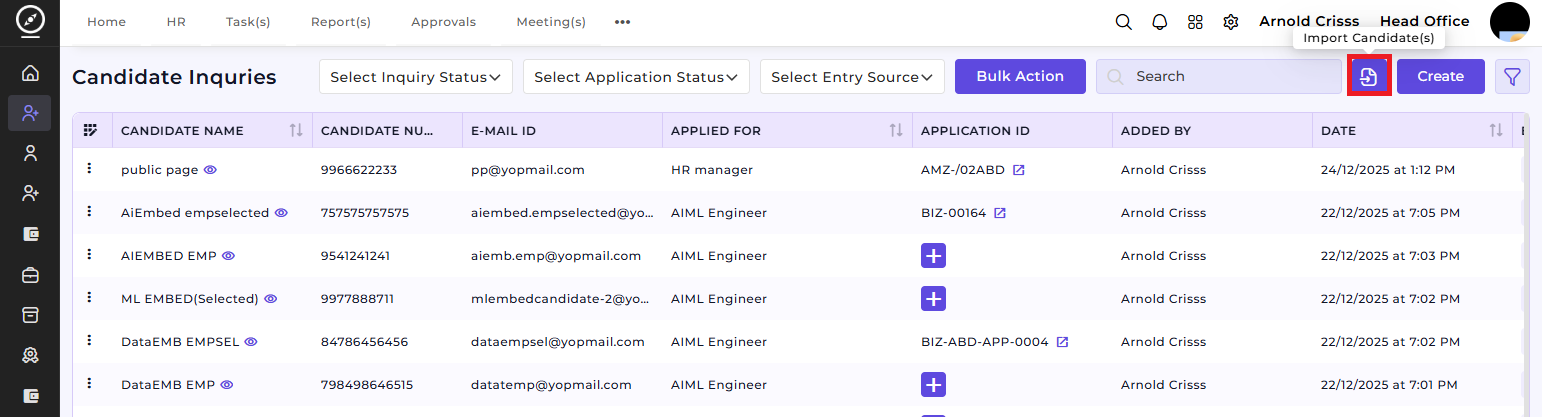The image size is (1542, 417).
Task: Sort by Date column
Action: pos(1496,130)
